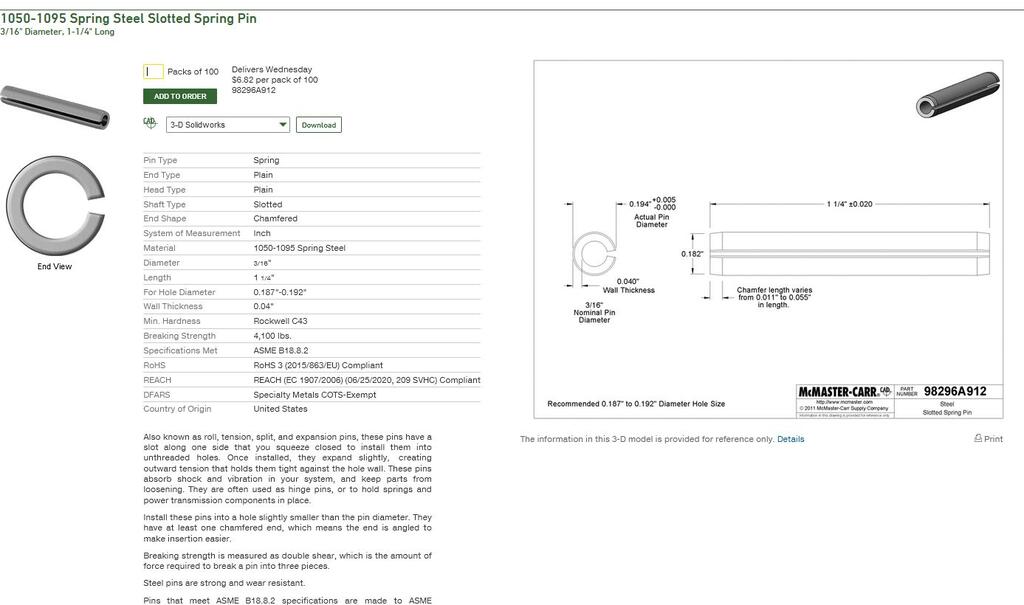Click the 'For Hole Diameter' label
This screenshot has width=1024, height=605.
point(179,292)
